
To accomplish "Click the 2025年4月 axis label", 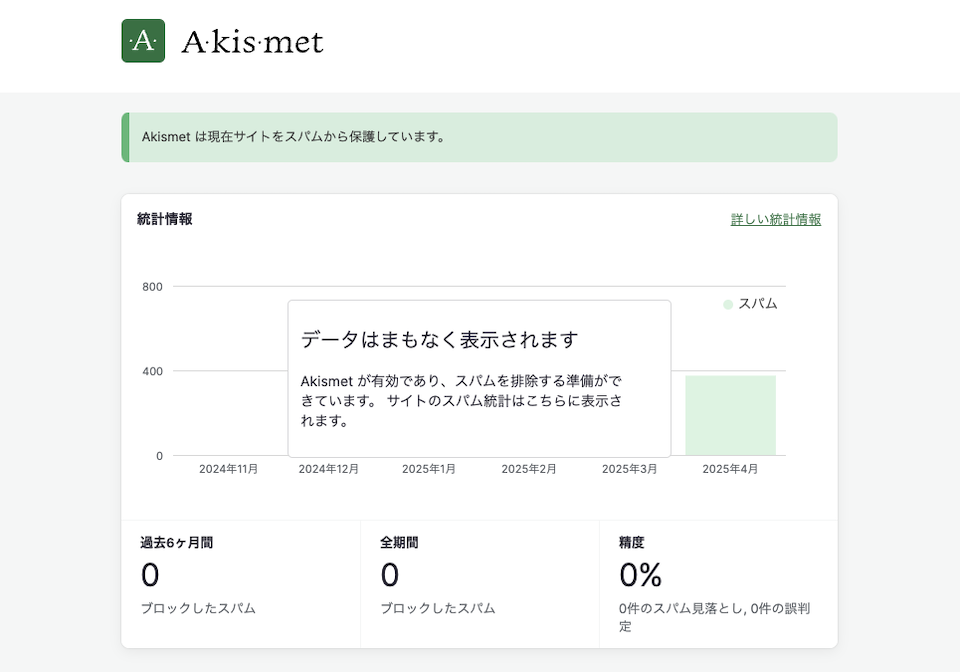I will pos(730,469).
